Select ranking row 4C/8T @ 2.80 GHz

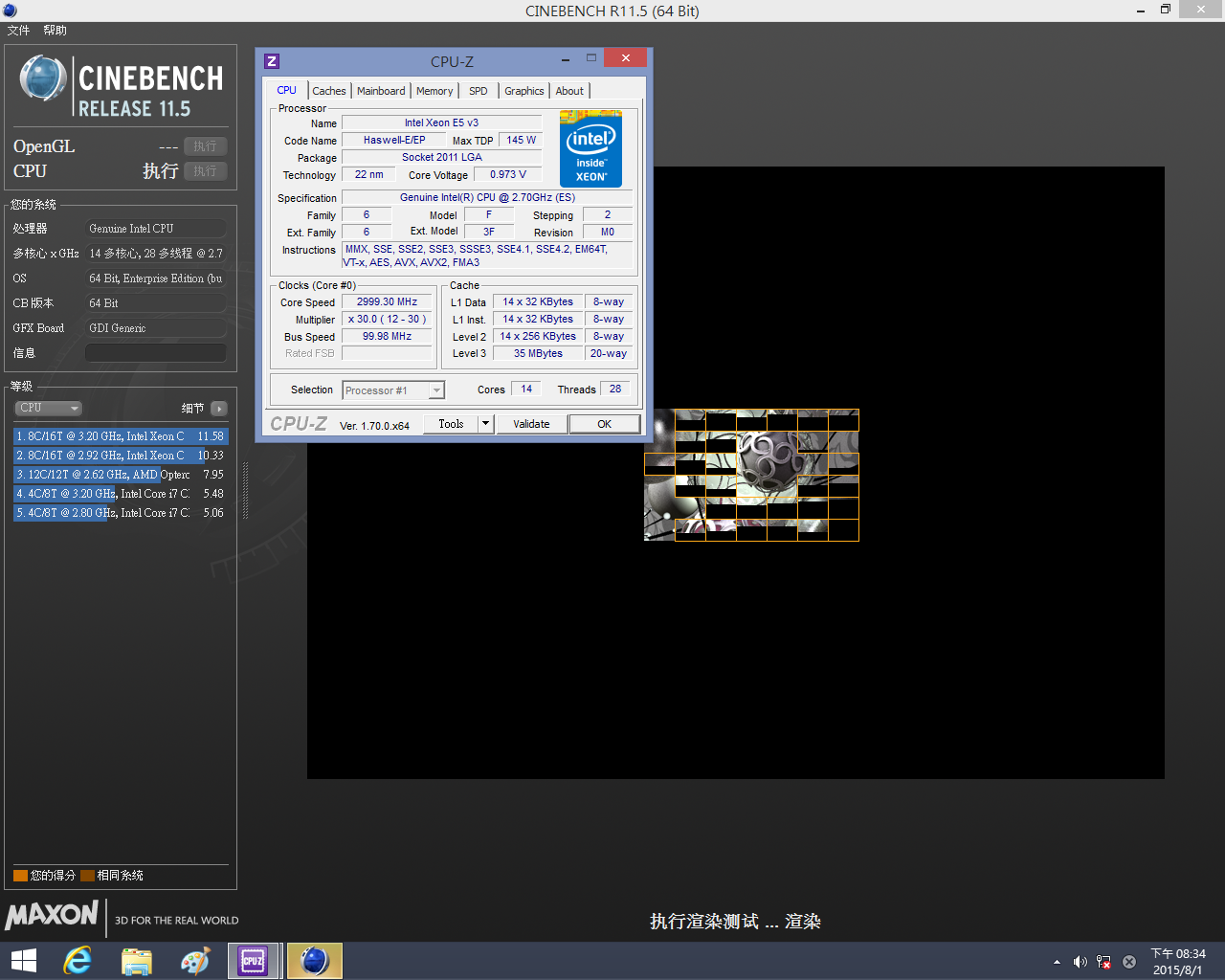coord(121,513)
